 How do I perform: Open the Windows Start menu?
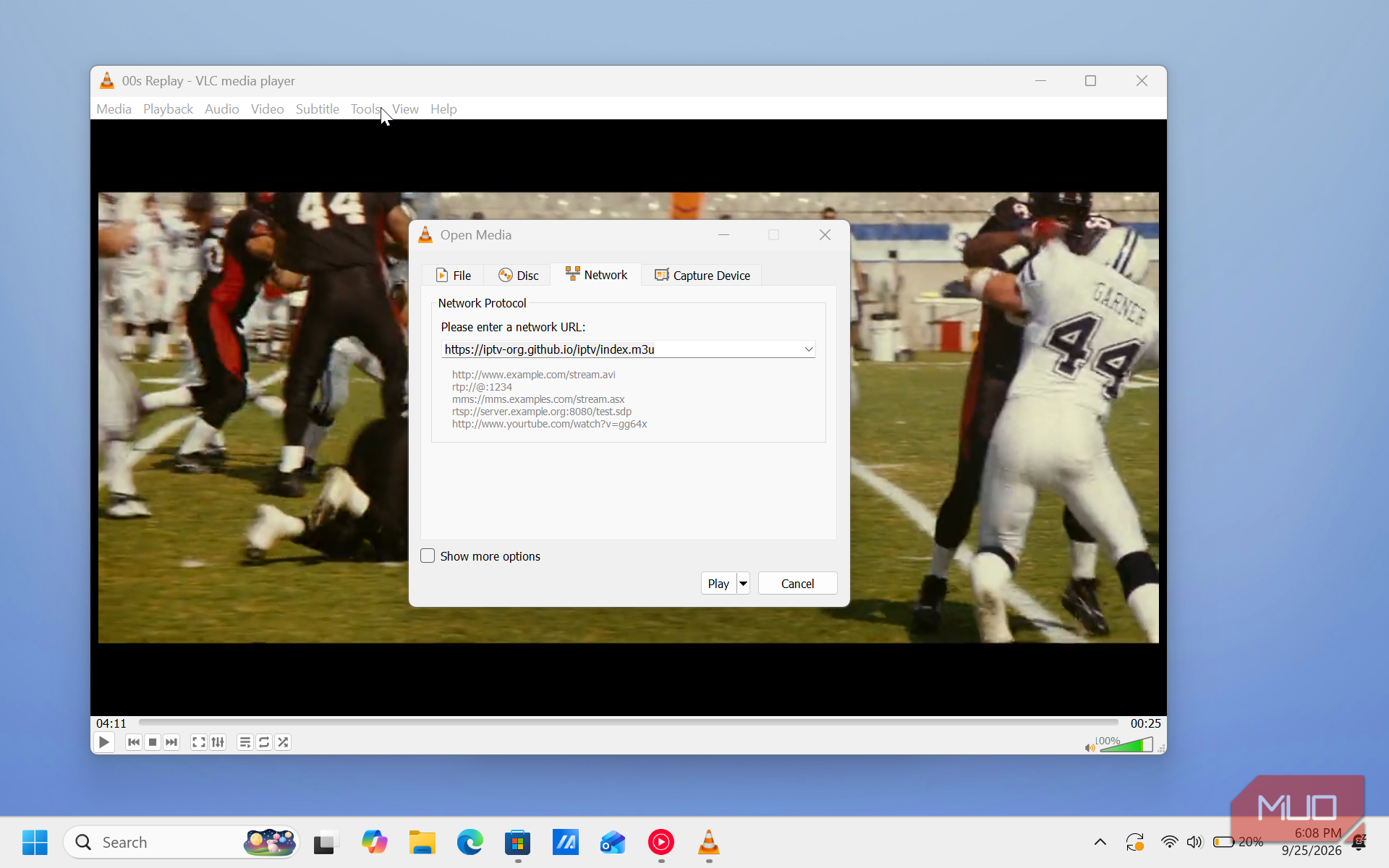point(35,842)
